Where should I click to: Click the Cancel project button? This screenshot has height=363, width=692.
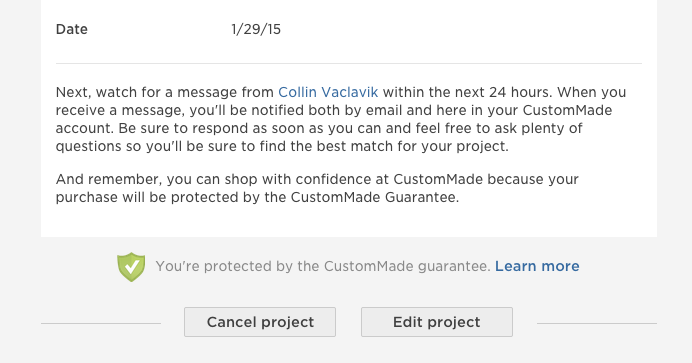coord(260,322)
